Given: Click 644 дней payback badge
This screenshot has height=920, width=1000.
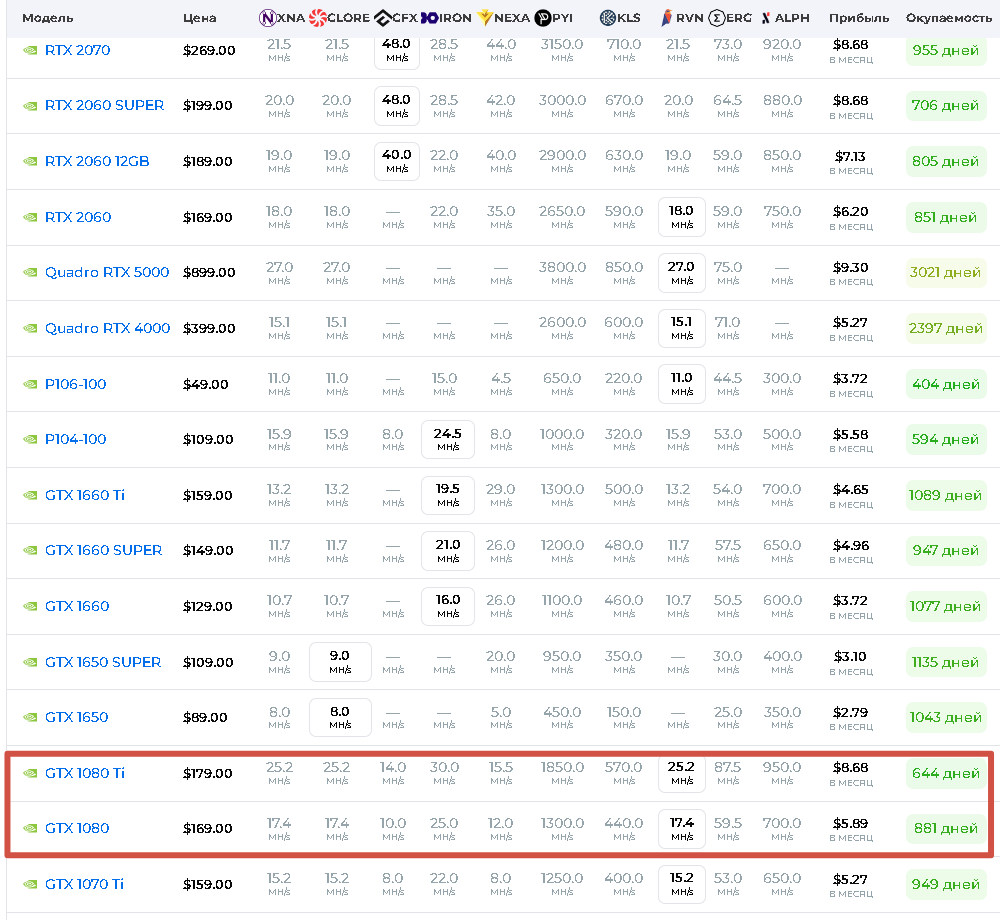Looking at the screenshot, I should click(x=945, y=773).
